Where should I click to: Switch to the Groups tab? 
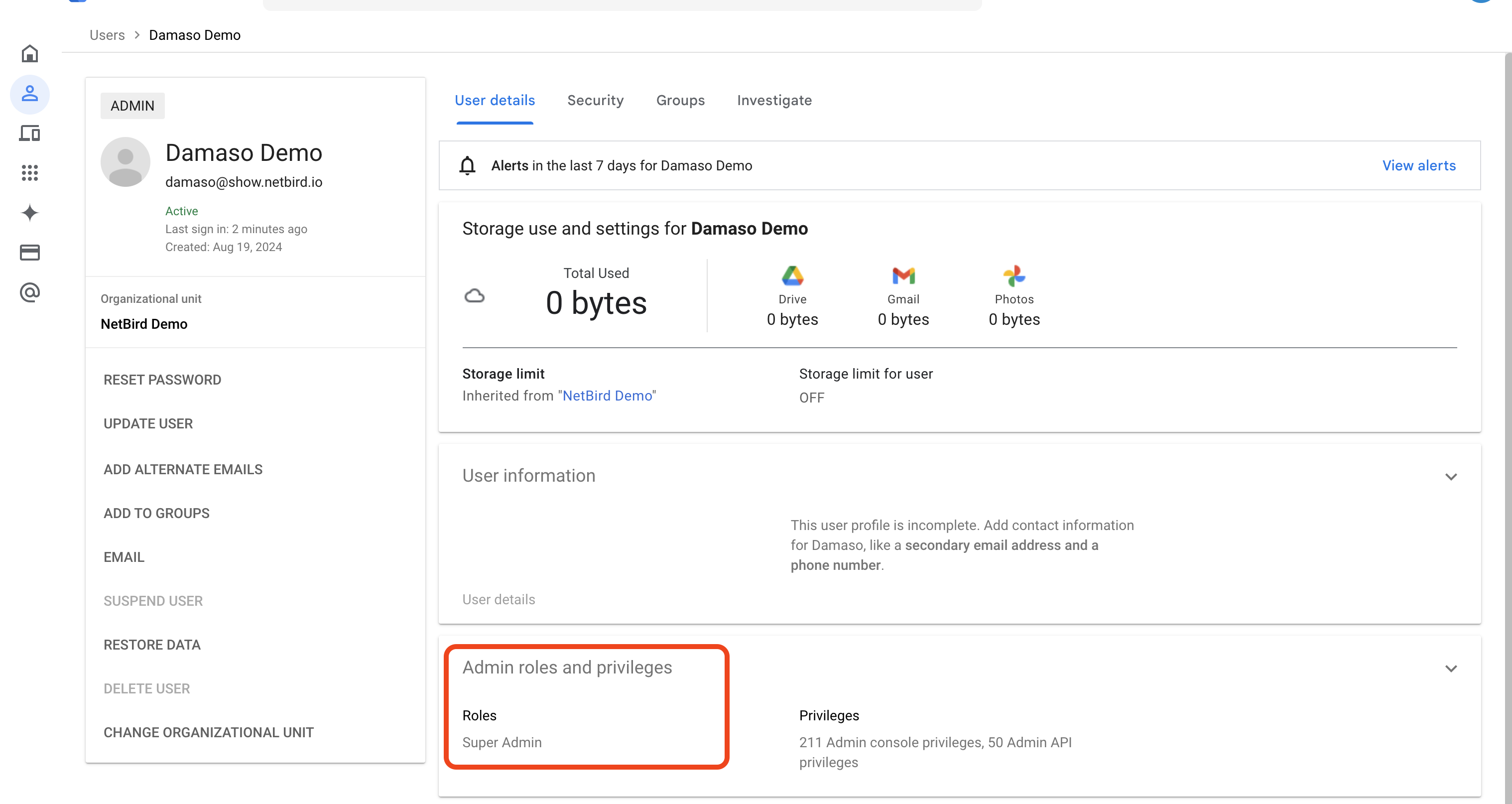[680, 101]
